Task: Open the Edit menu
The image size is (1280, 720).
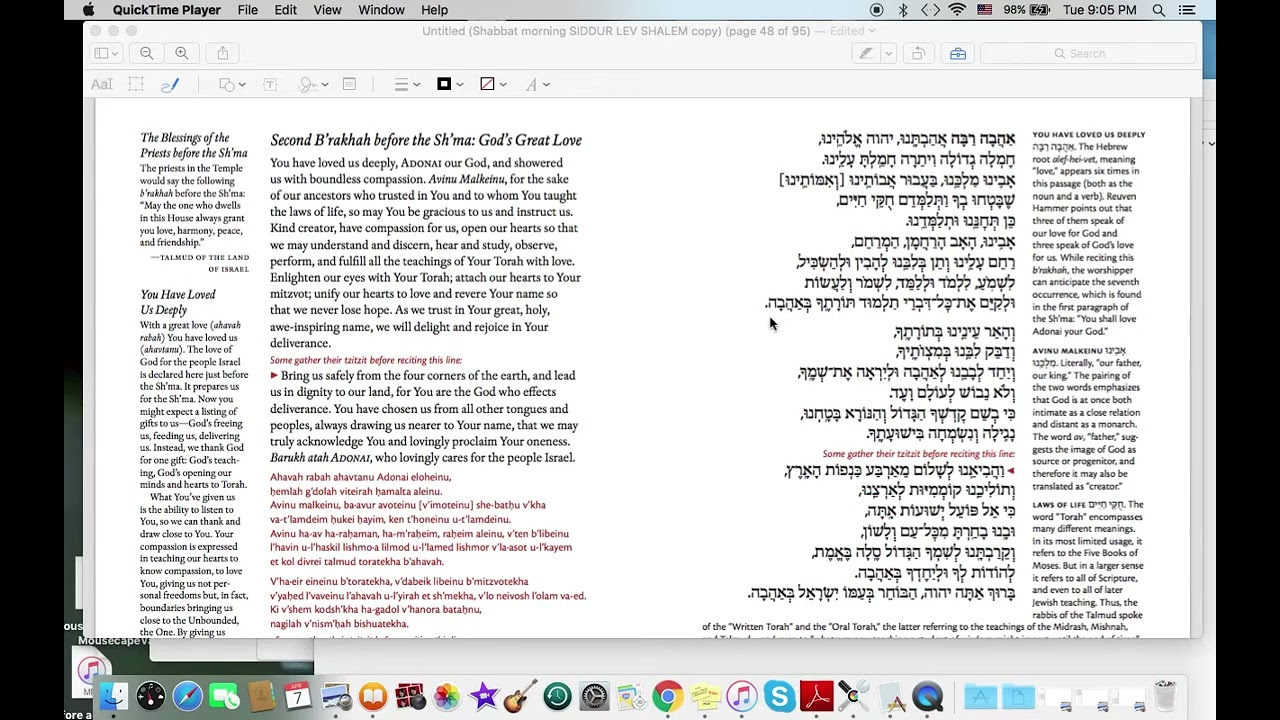Action: tap(286, 10)
